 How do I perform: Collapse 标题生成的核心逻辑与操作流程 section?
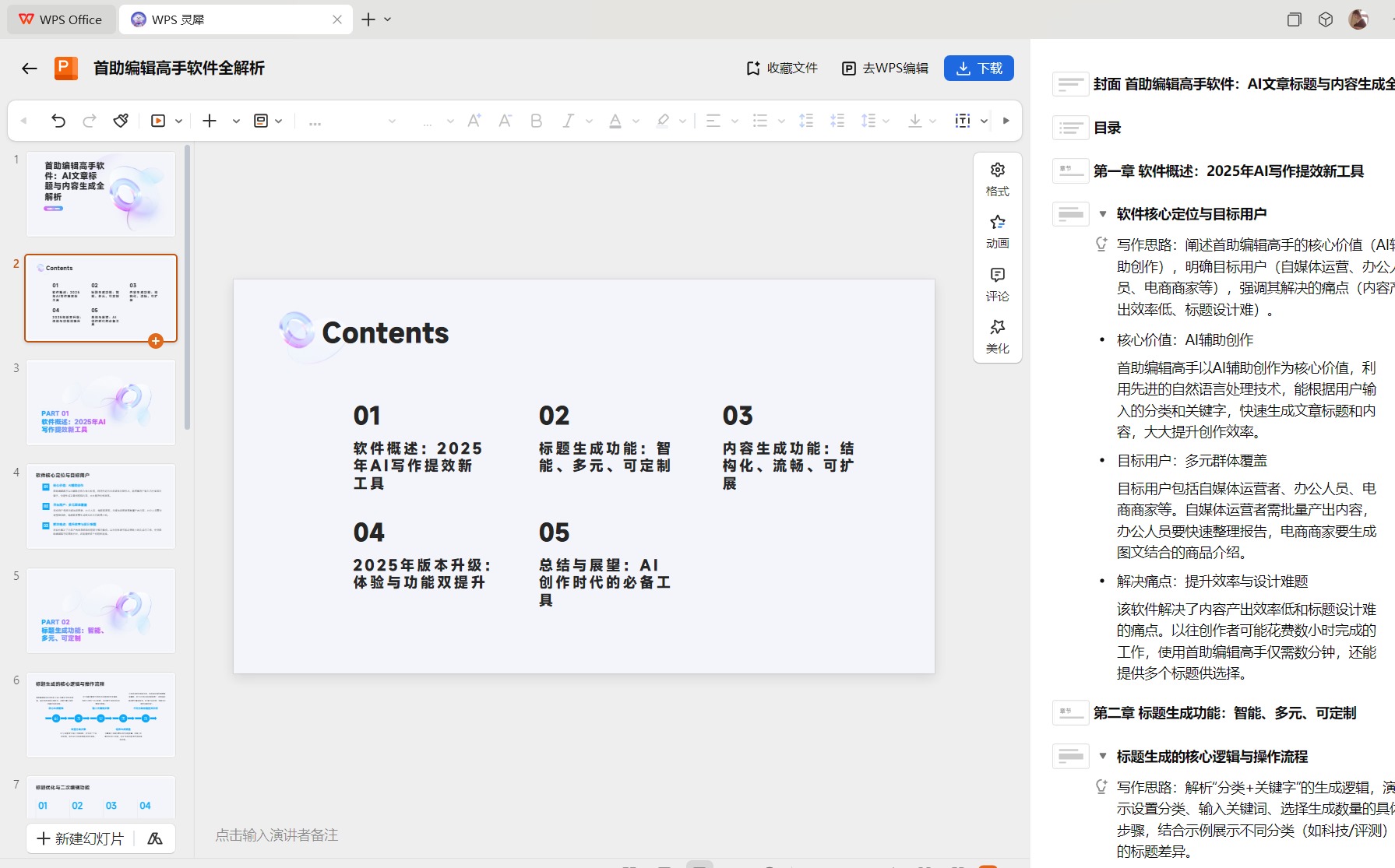tap(1102, 757)
